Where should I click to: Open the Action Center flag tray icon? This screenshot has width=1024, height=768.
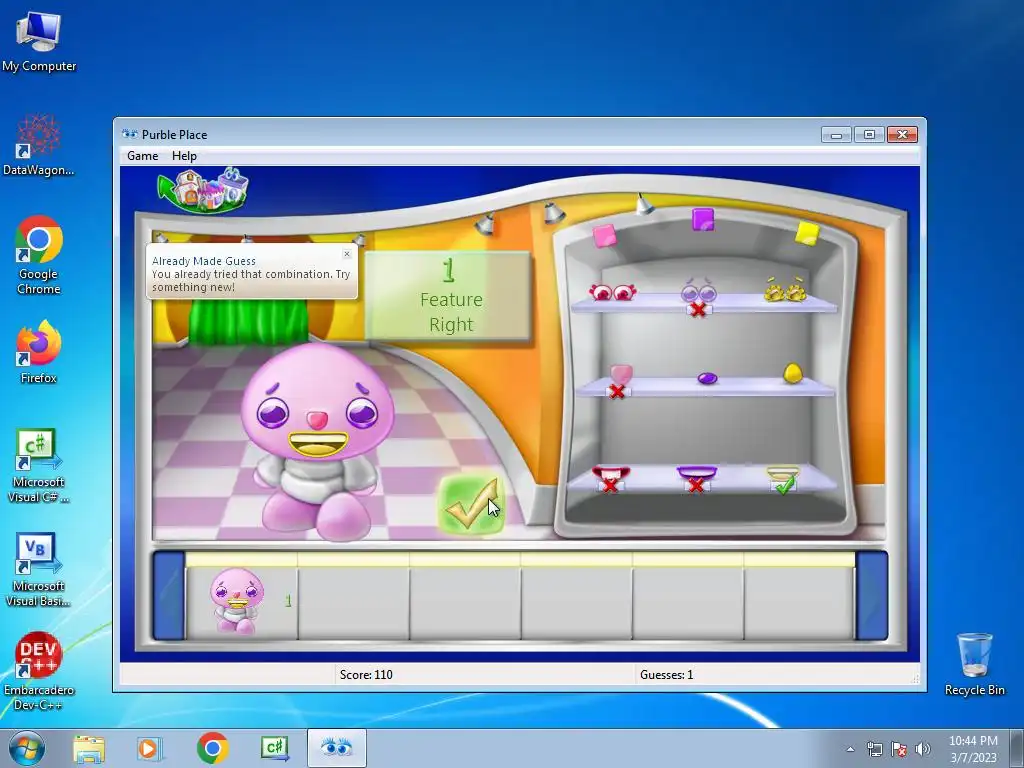pos(899,749)
